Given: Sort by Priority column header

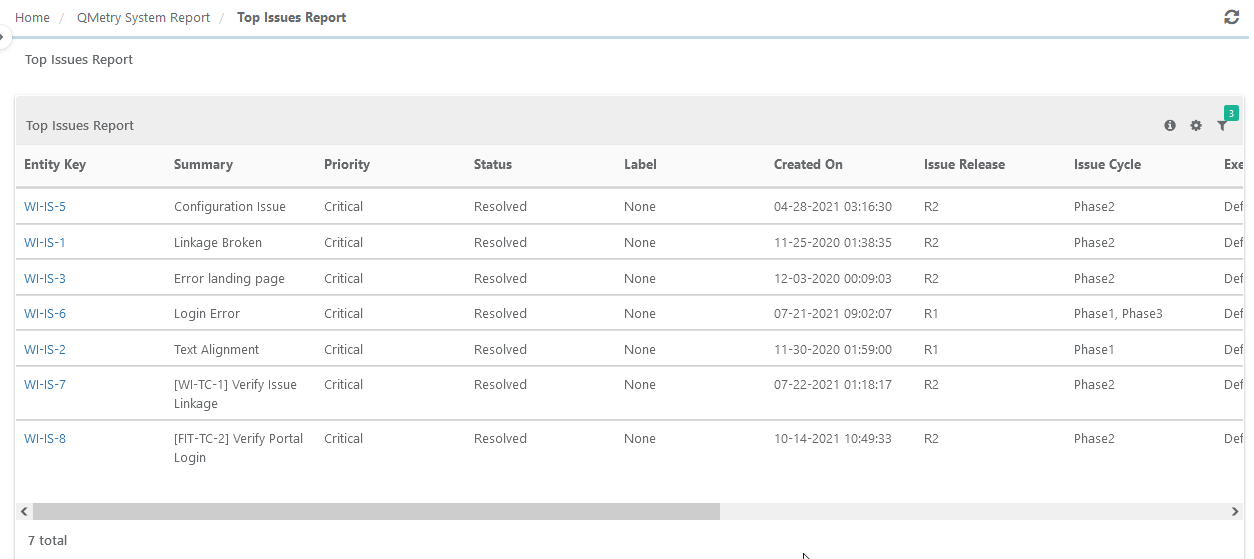Looking at the screenshot, I should 347,165.
